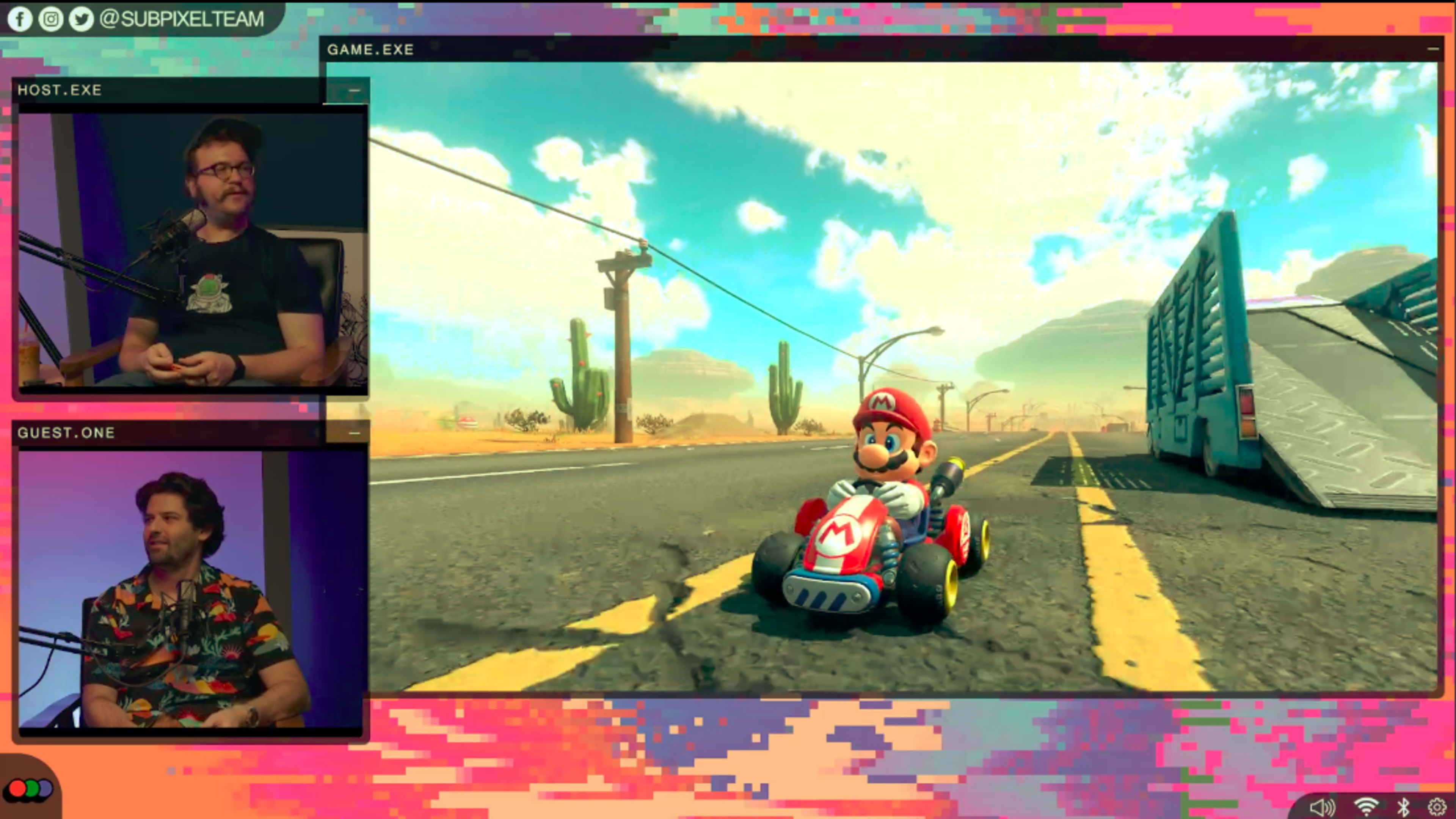This screenshot has width=1456, height=819.
Task: Click the green dot in bottom-left logo
Action: [31, 788]
